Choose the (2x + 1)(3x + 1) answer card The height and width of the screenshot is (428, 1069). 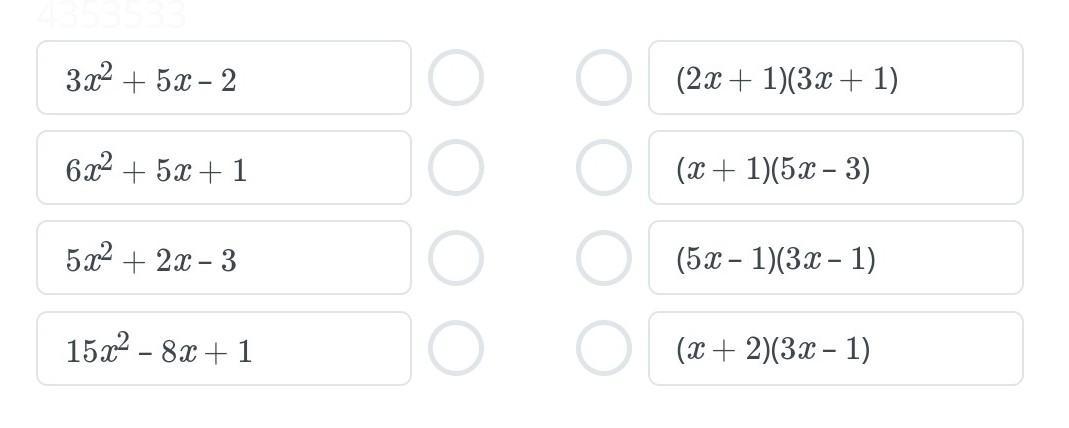836,78
